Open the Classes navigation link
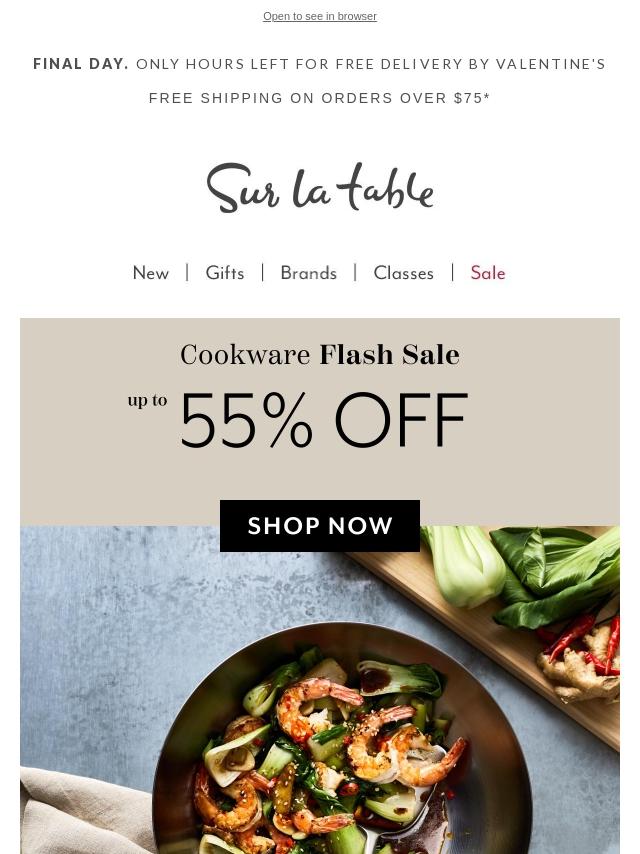The height and width of the screenshot is (854, 640). point(403,273)
